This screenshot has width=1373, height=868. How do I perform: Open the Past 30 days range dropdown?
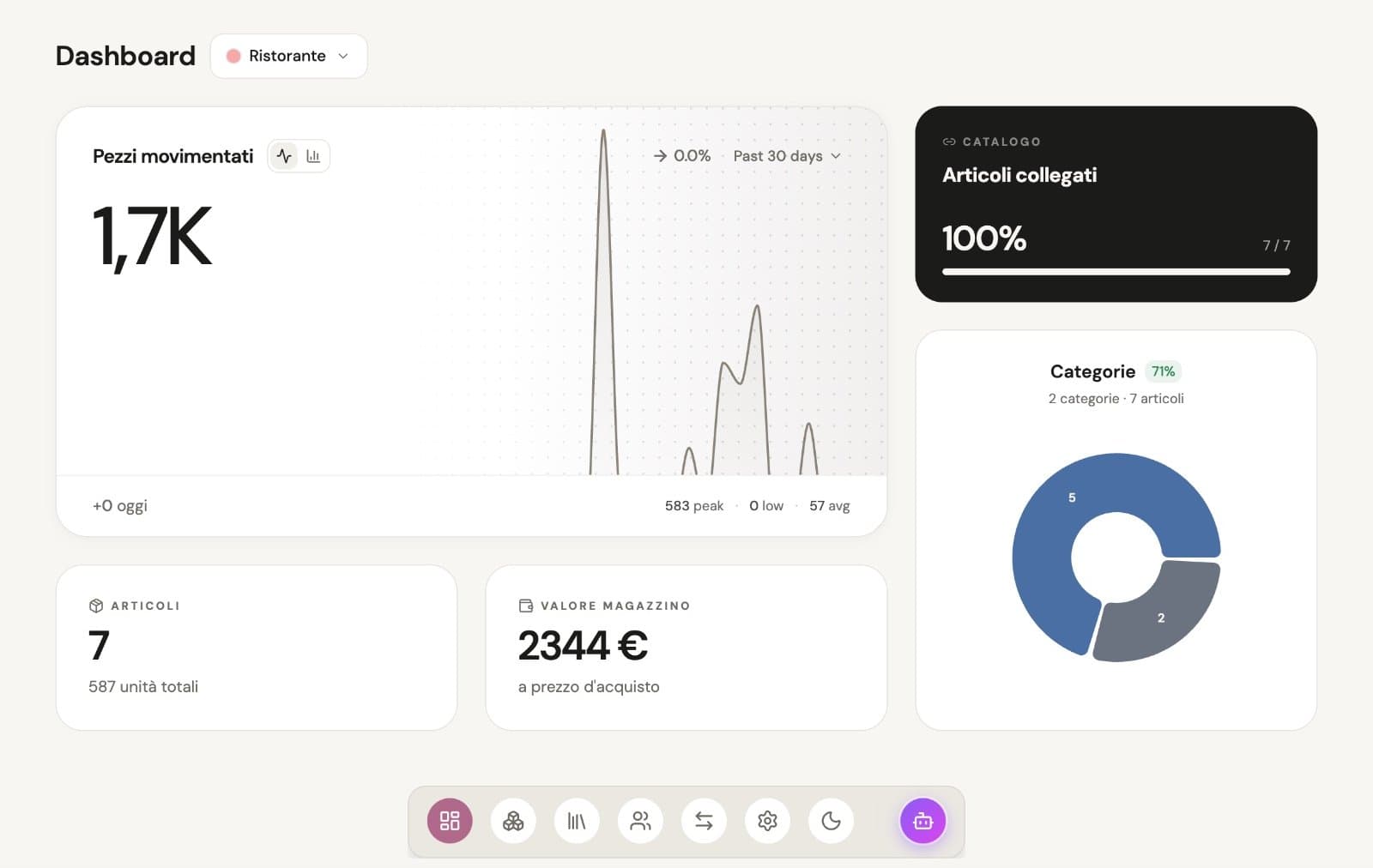(787, 156)
